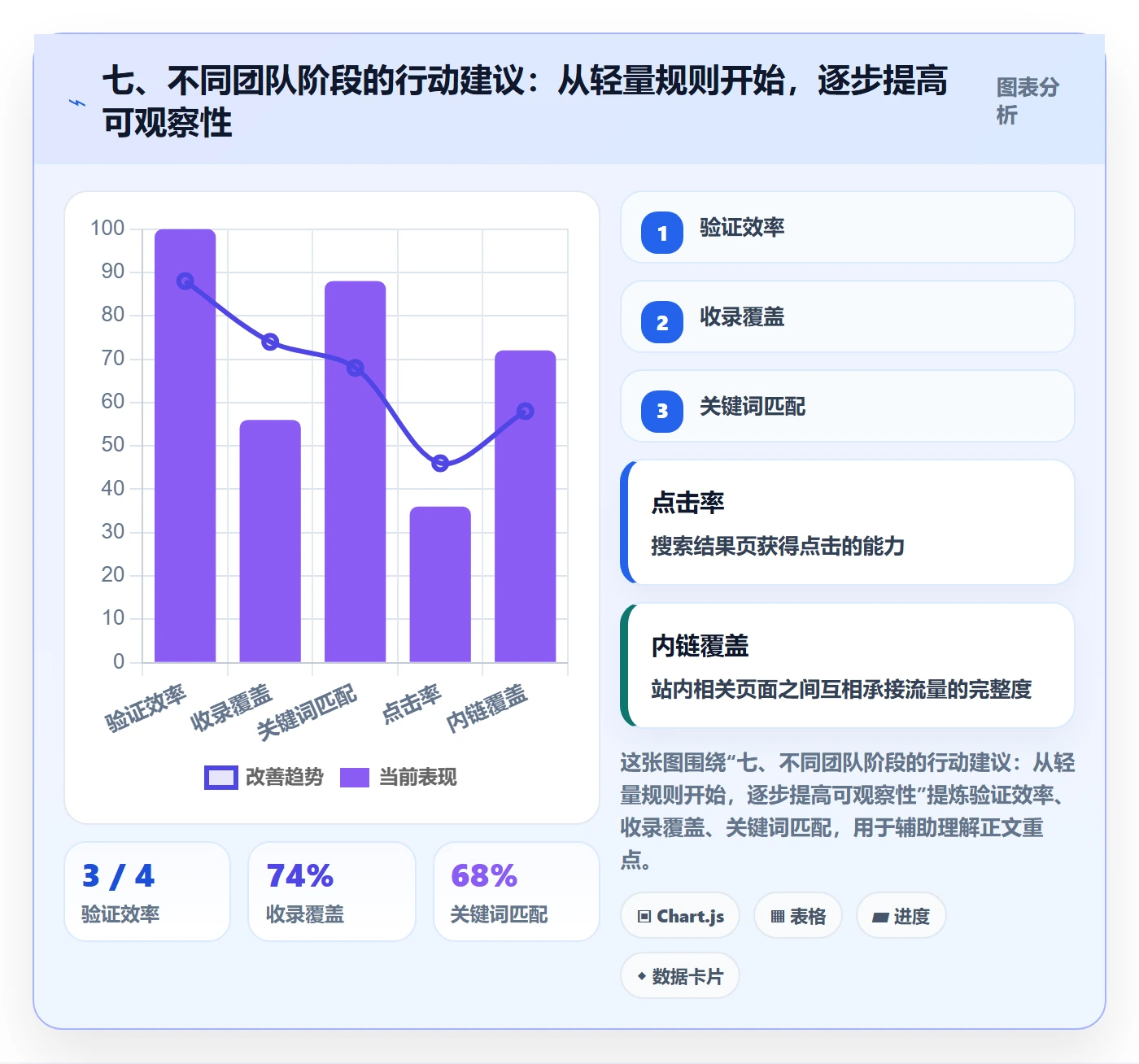Click the 进度 tag
This screenshot has height=1064, width=1139.
point(901,916)
